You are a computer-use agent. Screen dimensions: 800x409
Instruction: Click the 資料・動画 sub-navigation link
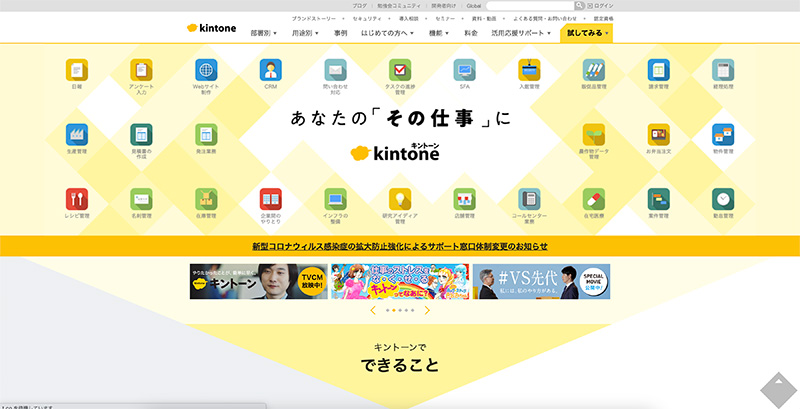tap(484, 18)
